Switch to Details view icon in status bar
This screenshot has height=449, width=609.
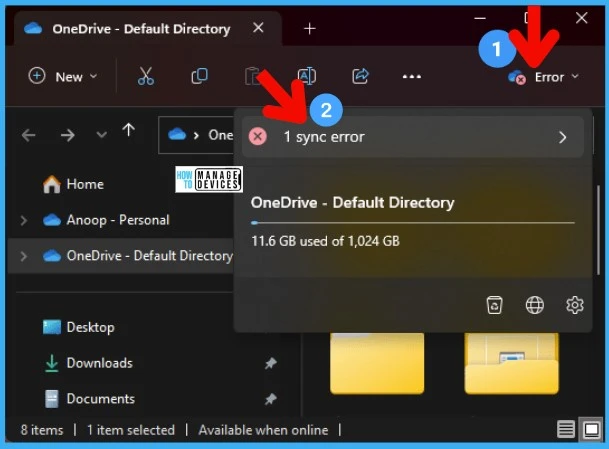pos(566,430)
